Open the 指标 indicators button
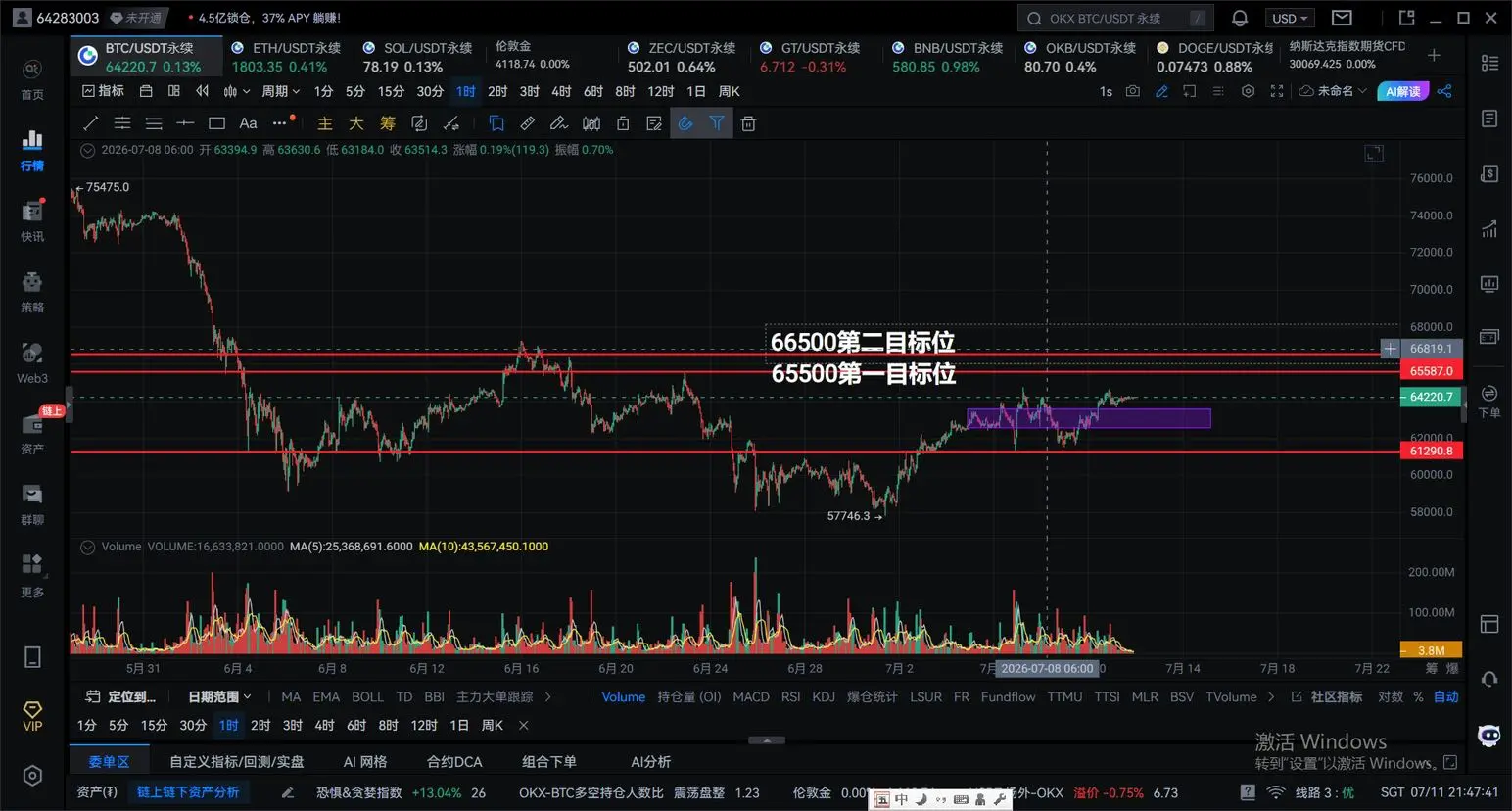This screenshot has width=1512, height=811. coord(104,91)
